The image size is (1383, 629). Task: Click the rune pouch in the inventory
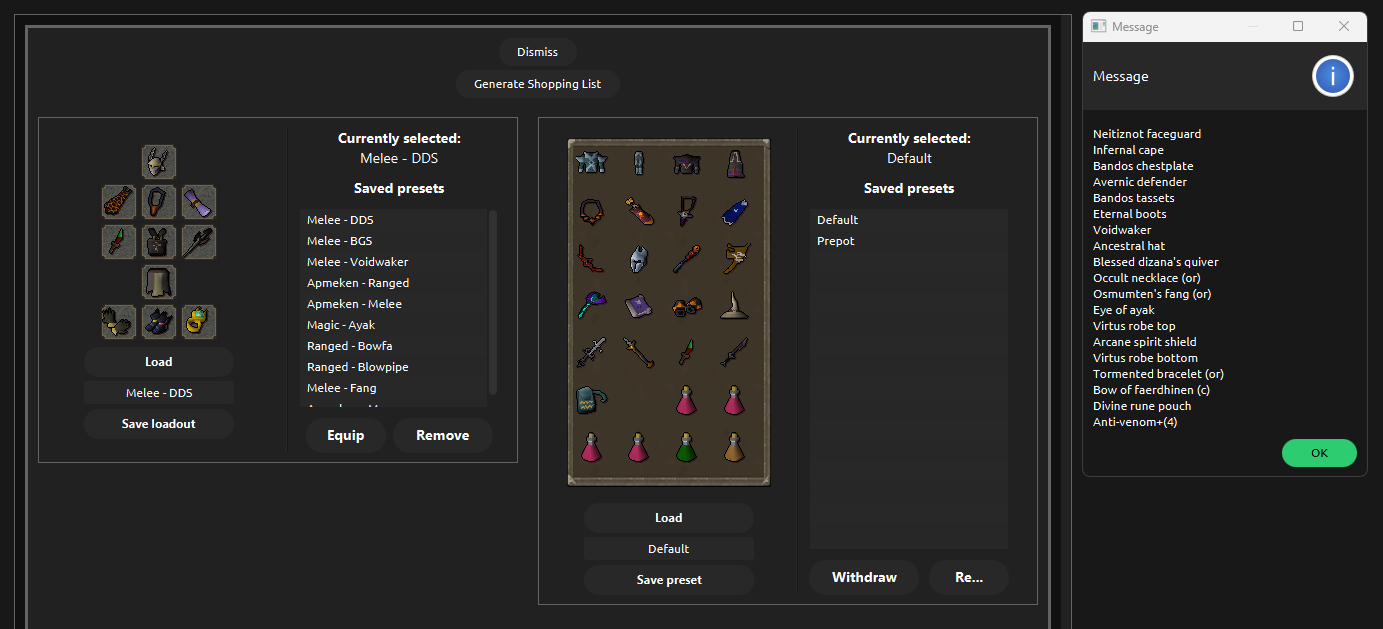[x=591, y=400]
